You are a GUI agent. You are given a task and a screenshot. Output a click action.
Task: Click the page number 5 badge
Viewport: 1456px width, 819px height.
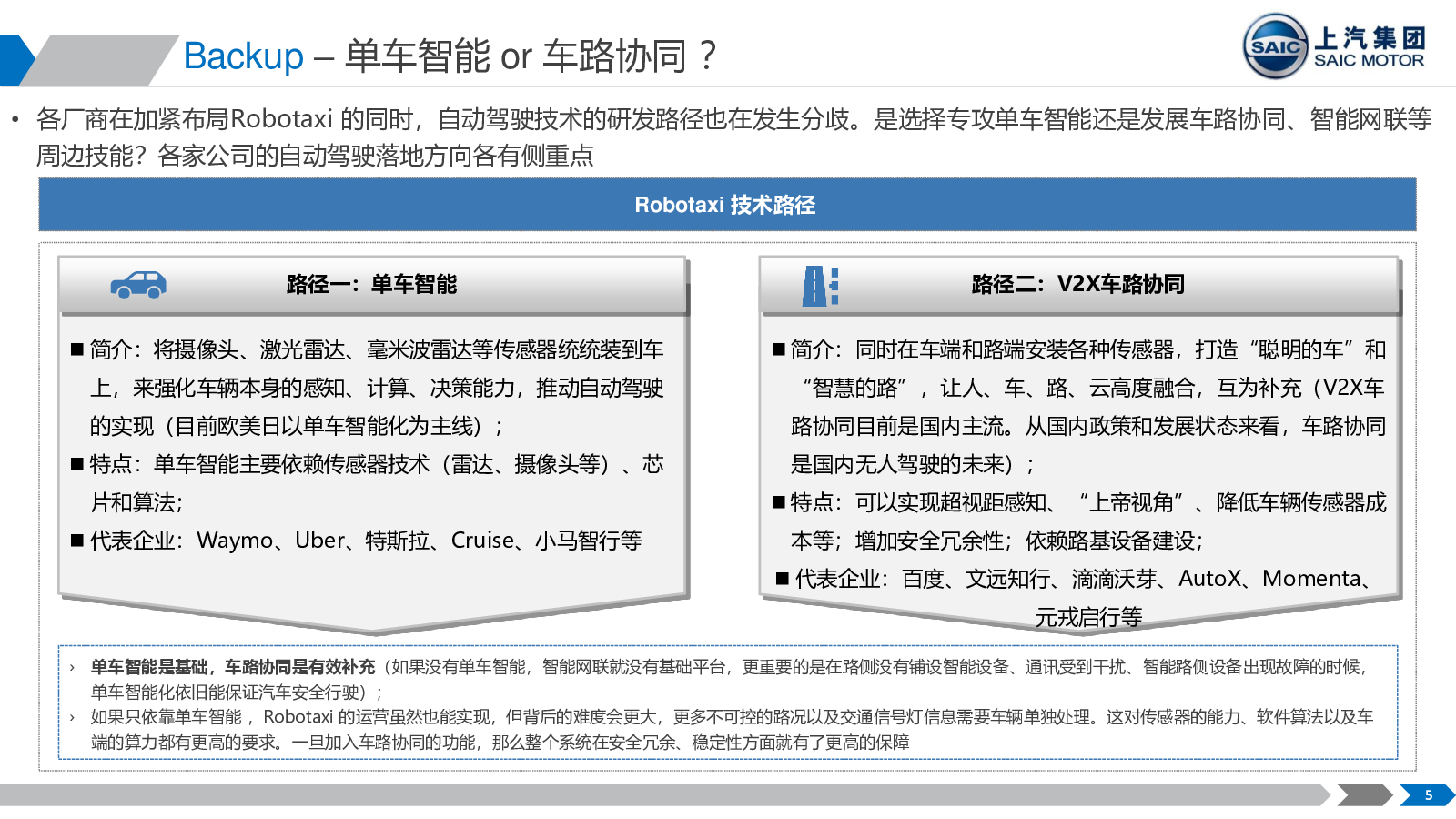(1428, 795)
